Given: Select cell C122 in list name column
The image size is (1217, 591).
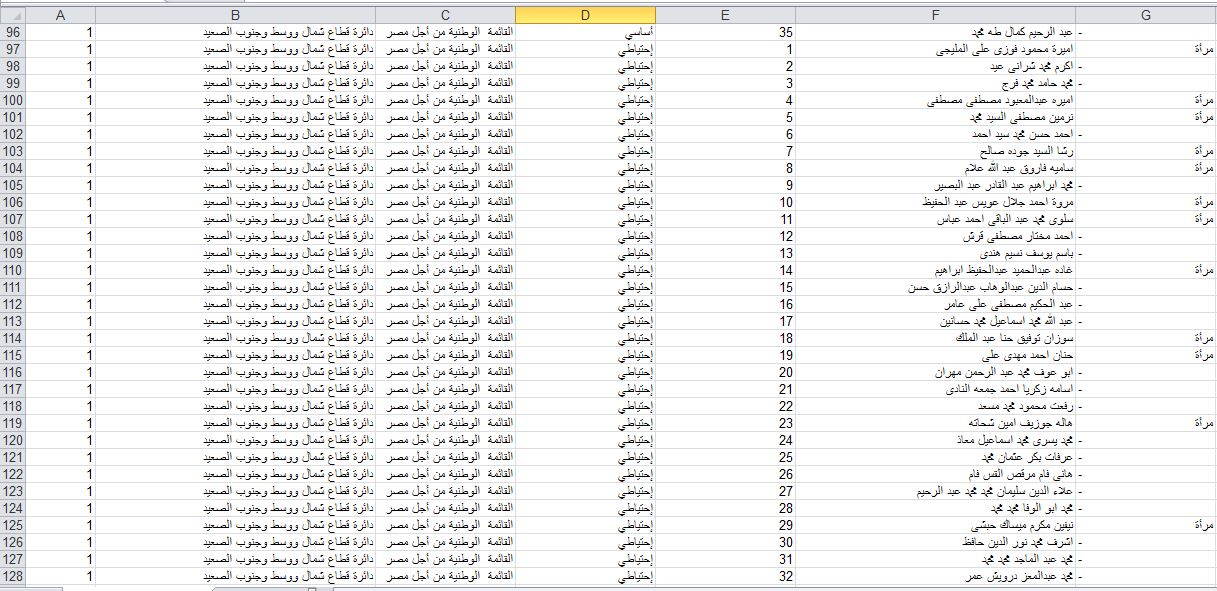Looking at the screenshot, I should click(445, 474).
